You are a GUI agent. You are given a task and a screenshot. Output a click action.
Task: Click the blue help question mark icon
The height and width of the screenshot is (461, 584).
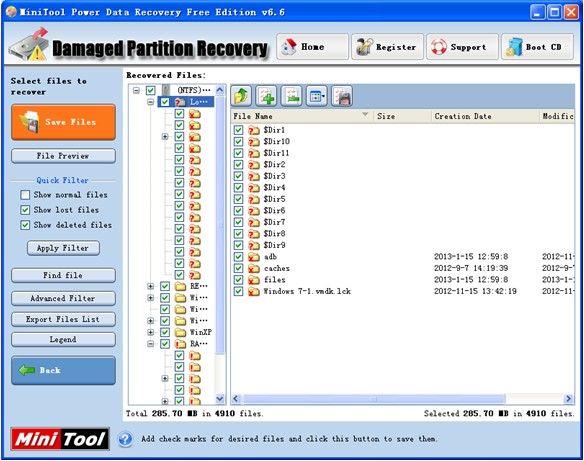126,439
